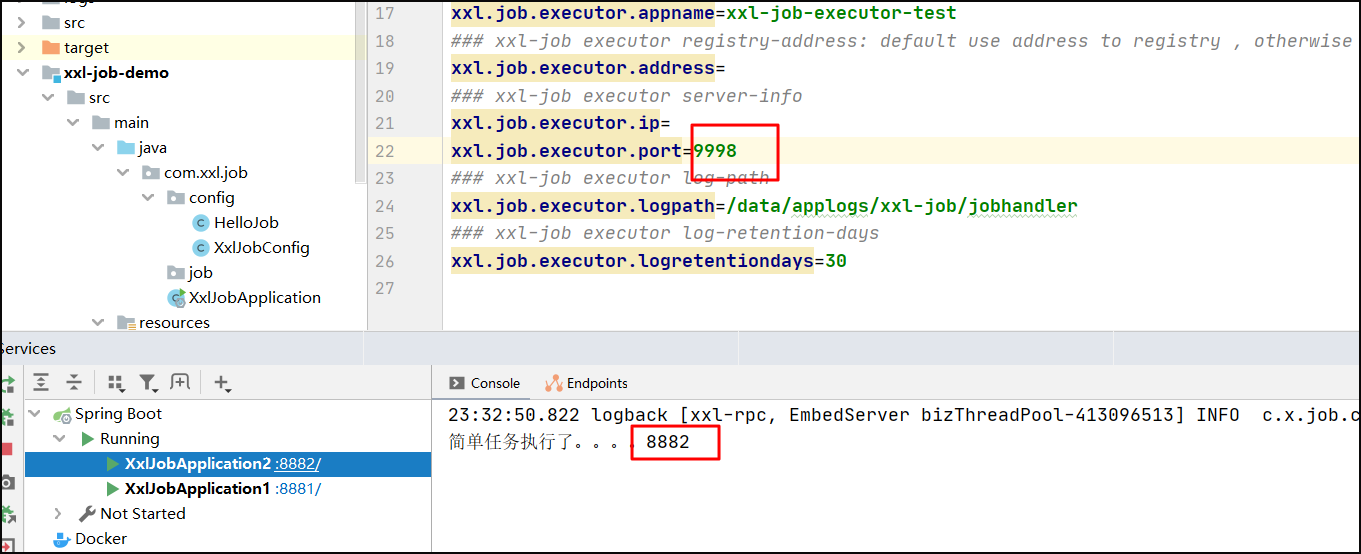Collapse the com.xxl.job package
Image resolution: width=1361 pixels, height=554 pixels.
click(x=122, y=173)
